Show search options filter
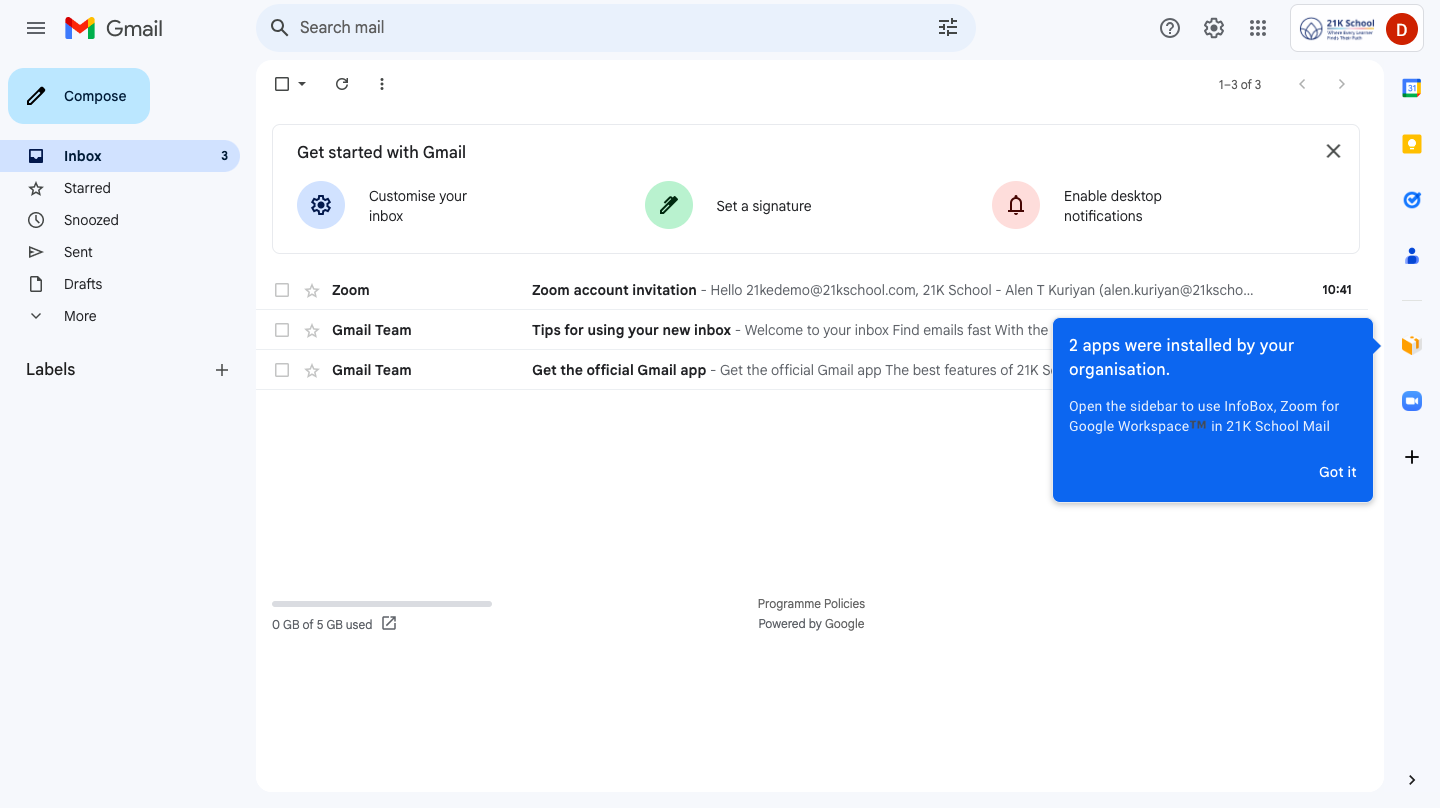The width and height of the screenshot is (1440, 808). pos(947,28)
